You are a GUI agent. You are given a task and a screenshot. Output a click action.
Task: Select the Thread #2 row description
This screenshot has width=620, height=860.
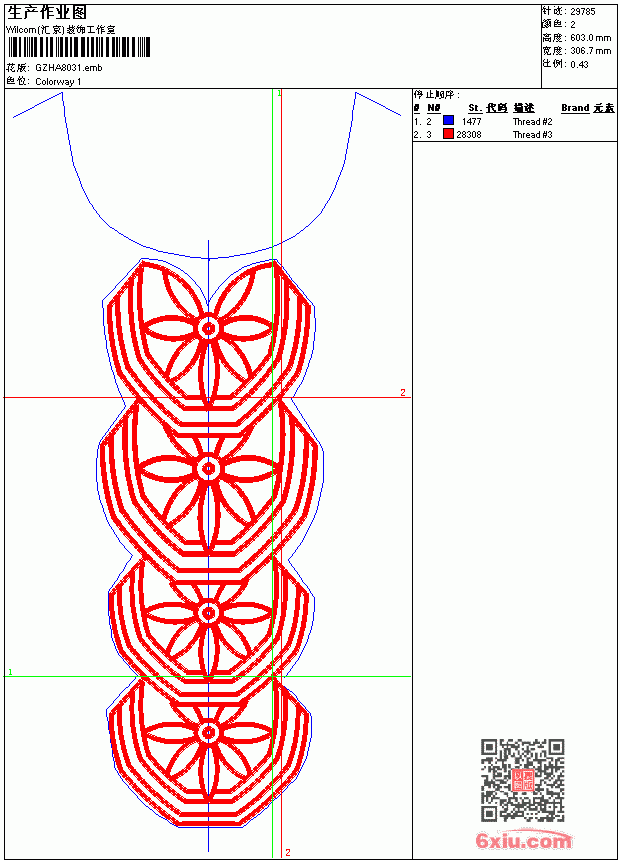532,122
